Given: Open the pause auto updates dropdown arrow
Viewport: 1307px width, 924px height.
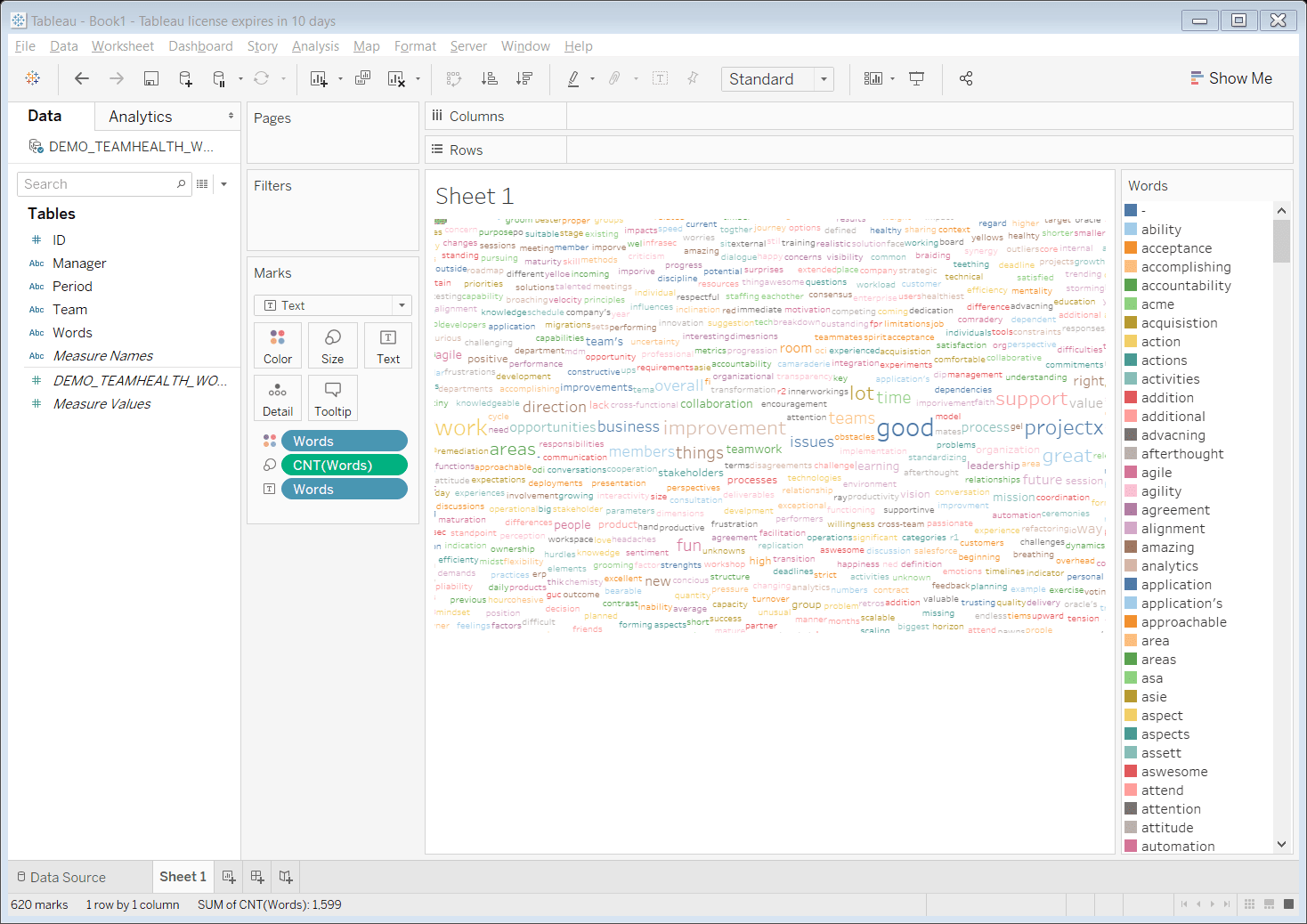Looking at the screenshot, I should [240, 79].
